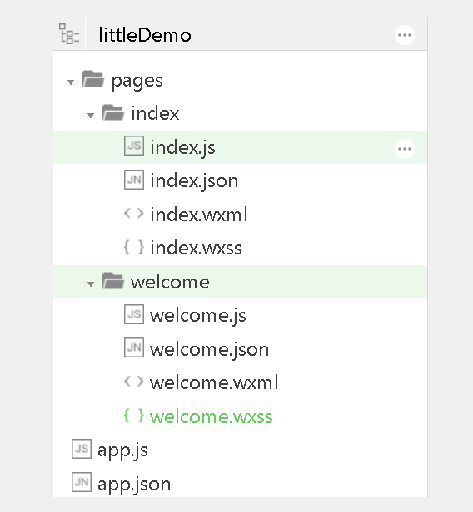Click the file tree view icon
473x512 pixels.
(69, 34)
